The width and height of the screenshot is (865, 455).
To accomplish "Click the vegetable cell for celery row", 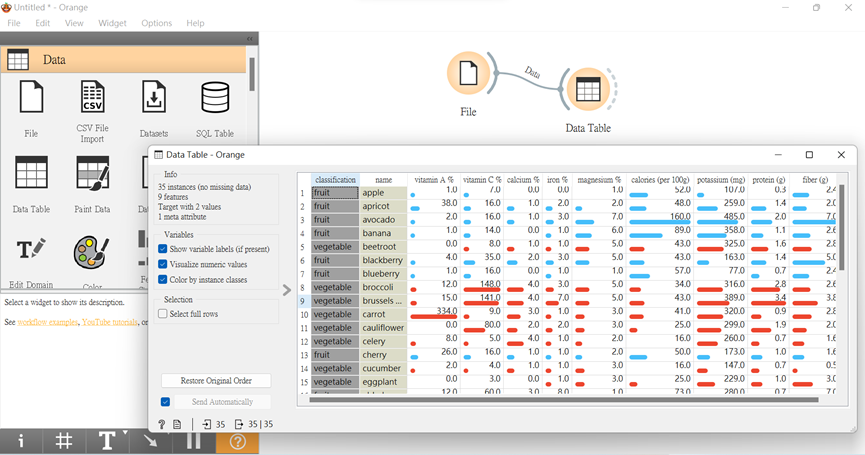I will 335,341.
